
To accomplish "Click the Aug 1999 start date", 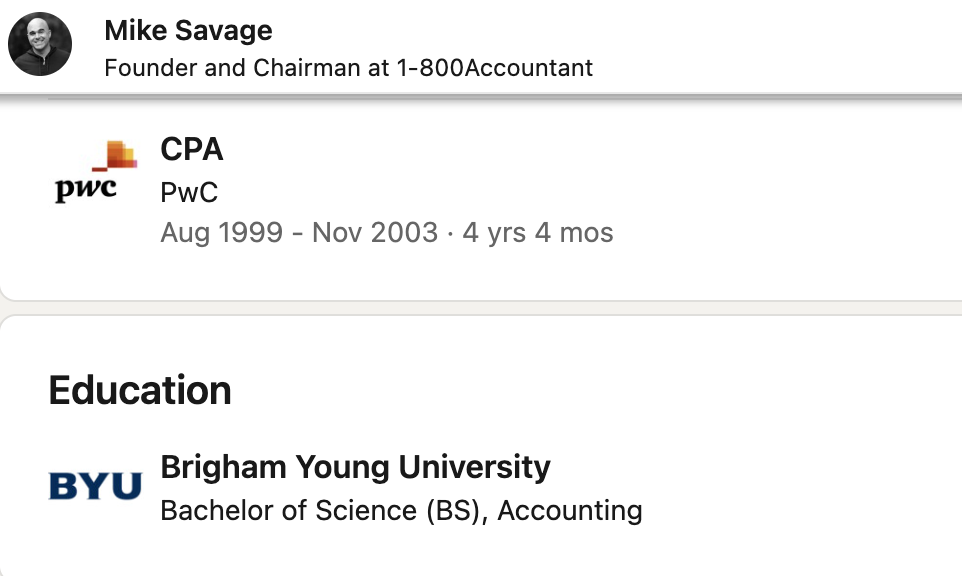I will 221,232.
